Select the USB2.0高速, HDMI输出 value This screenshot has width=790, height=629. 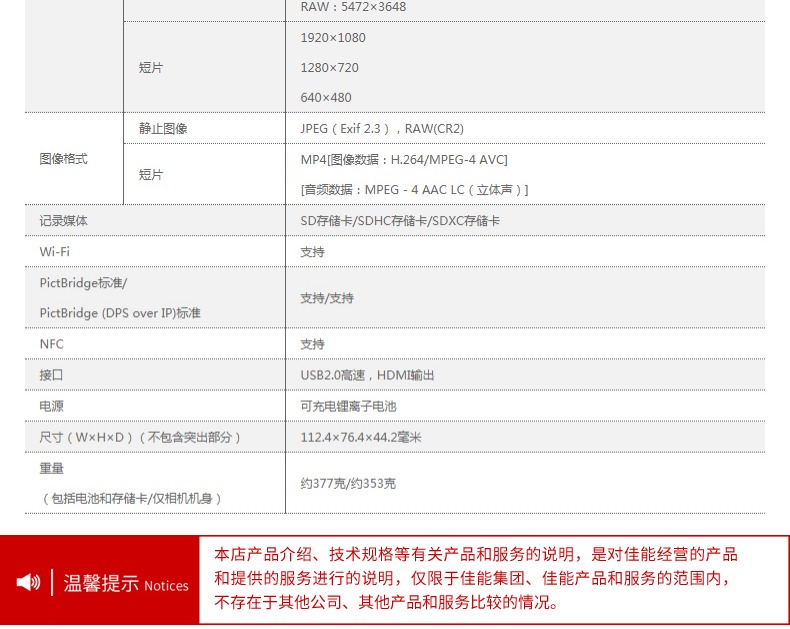click(x=367, y=376)
